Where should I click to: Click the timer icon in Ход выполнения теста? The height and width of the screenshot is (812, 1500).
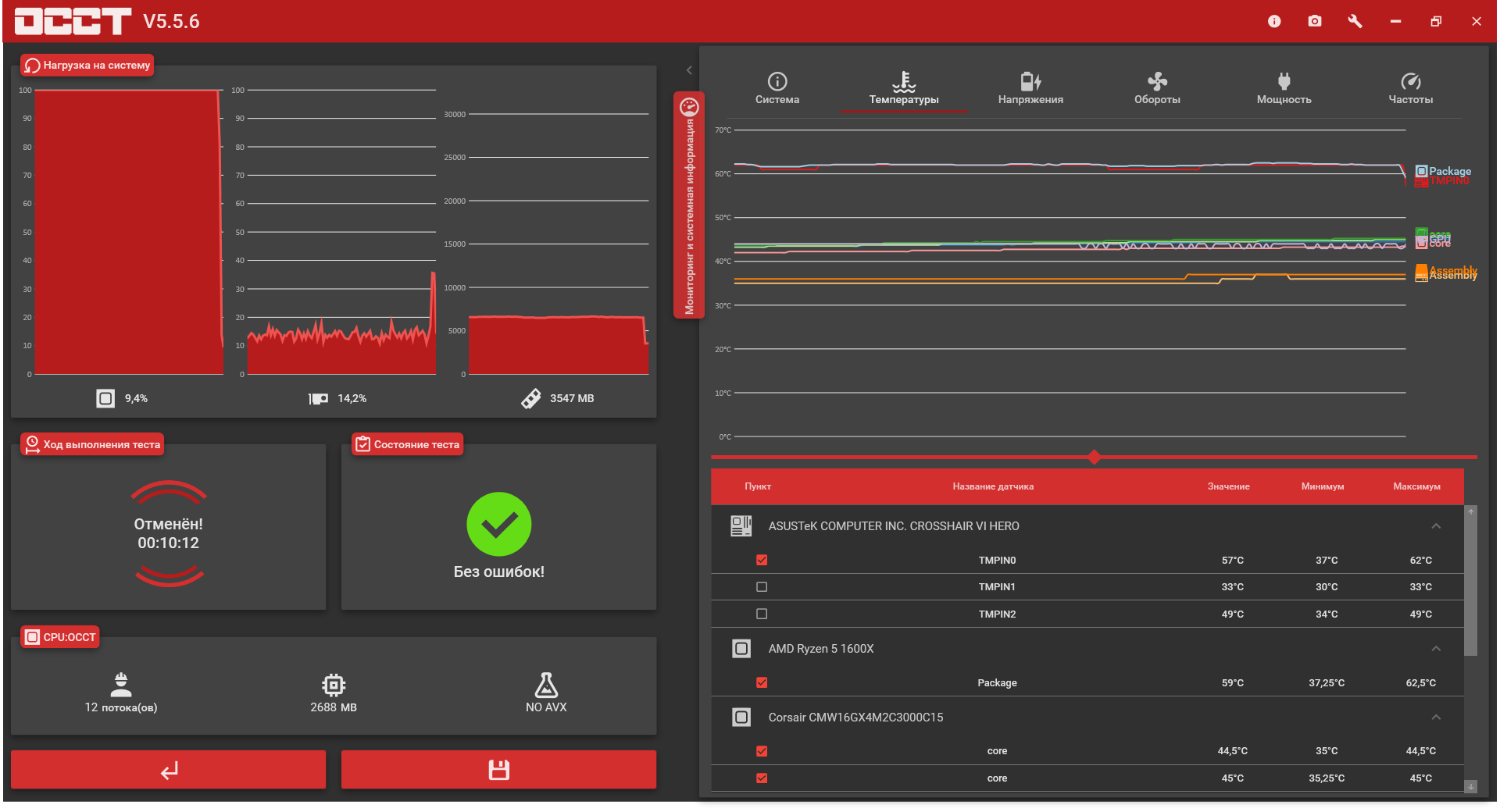coord(32,444)
